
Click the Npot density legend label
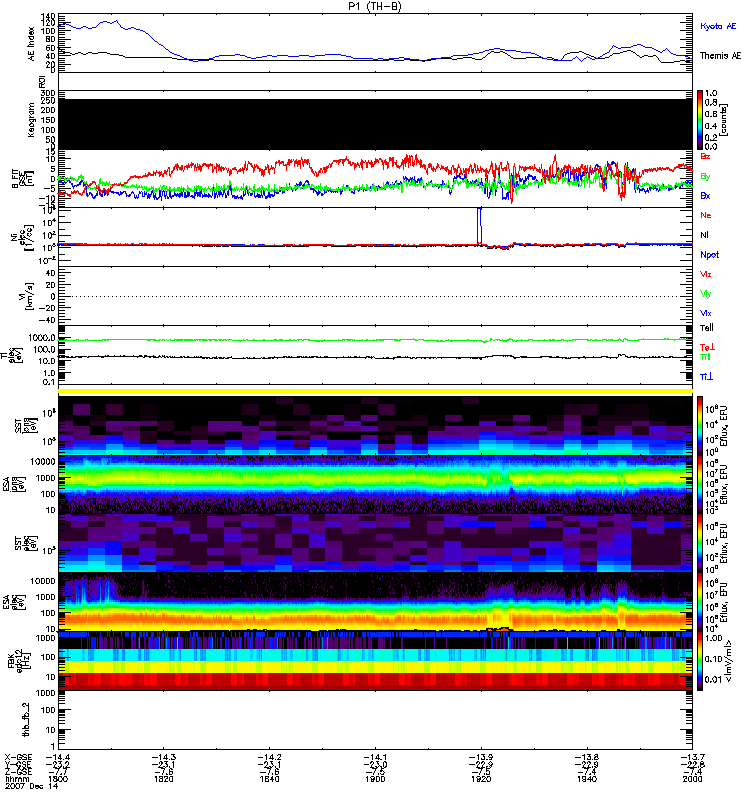point(710,254)
